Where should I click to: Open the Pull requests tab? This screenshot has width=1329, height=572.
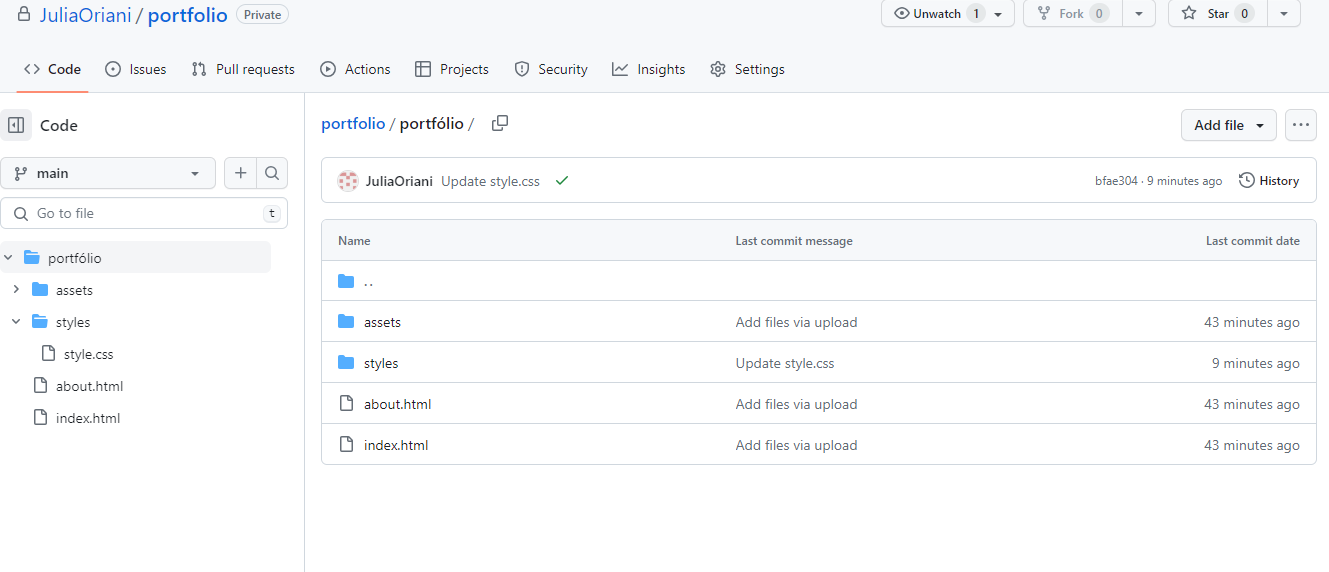(243, 69)
